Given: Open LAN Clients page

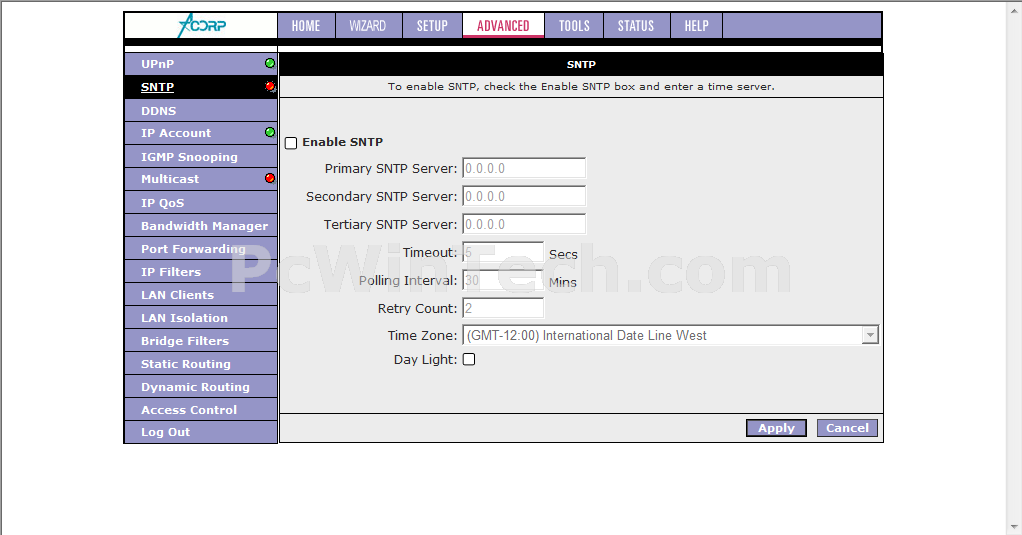Looking at the screenshot, I should pyautogui.click(x=201, y=295).
